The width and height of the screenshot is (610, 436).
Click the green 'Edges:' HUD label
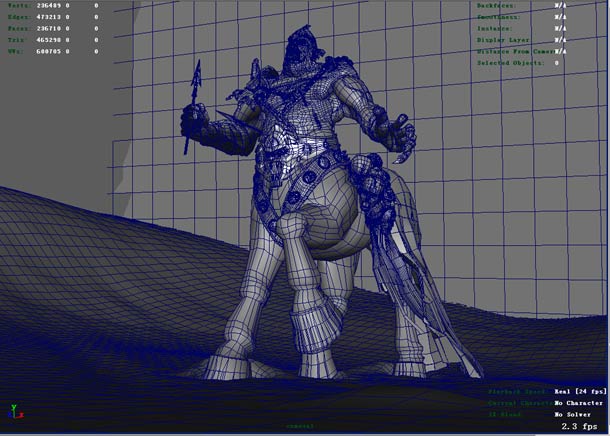[18, 17]
